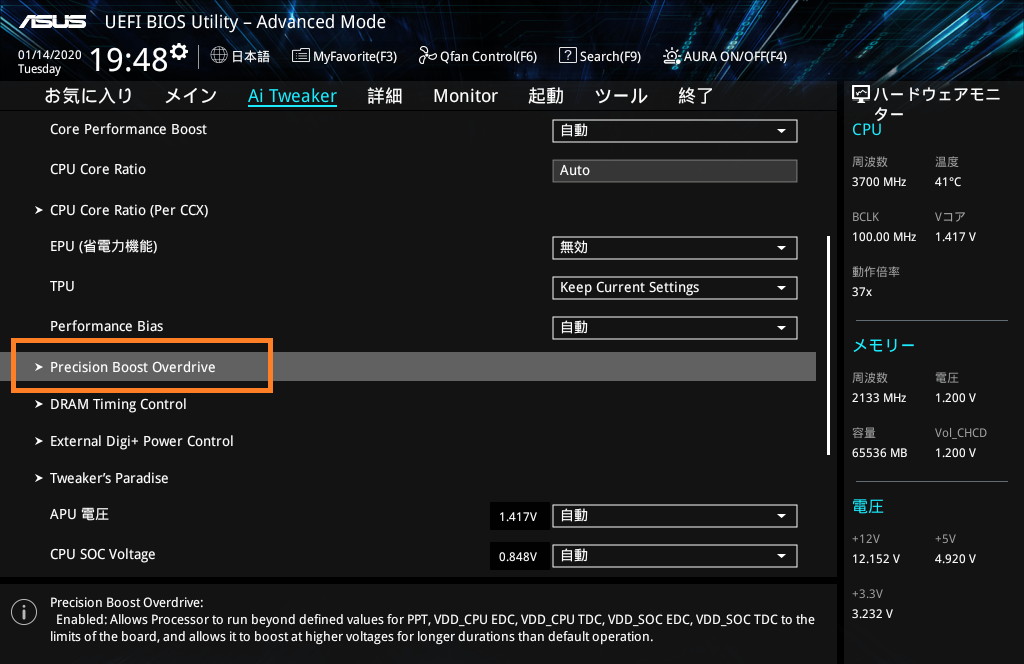This screenshot has height=664, width=1024.
Task: Open MyFavorite(F3) list
Action: tap(344, 56)
